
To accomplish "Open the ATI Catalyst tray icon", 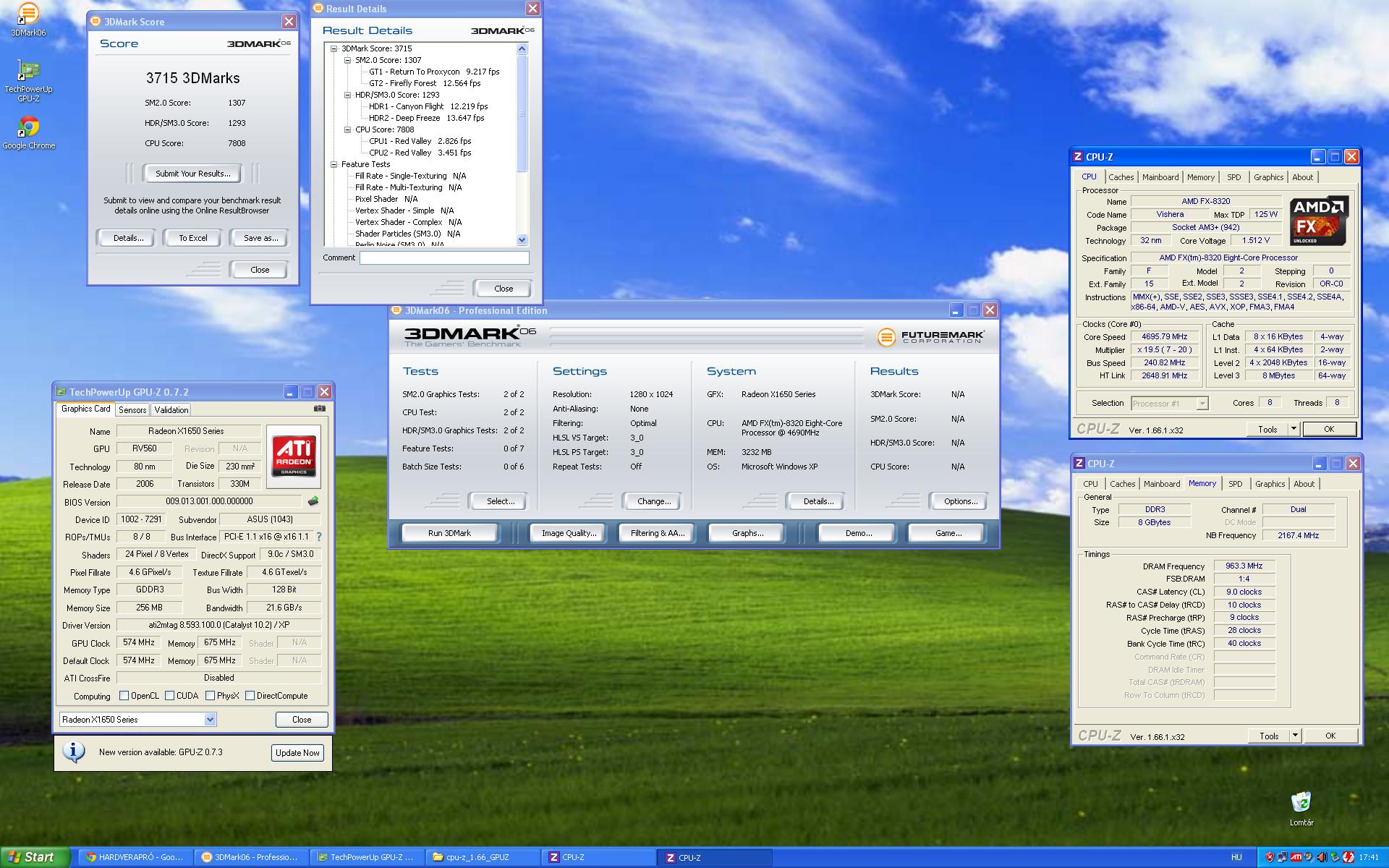I will [x=1296, y=857].
